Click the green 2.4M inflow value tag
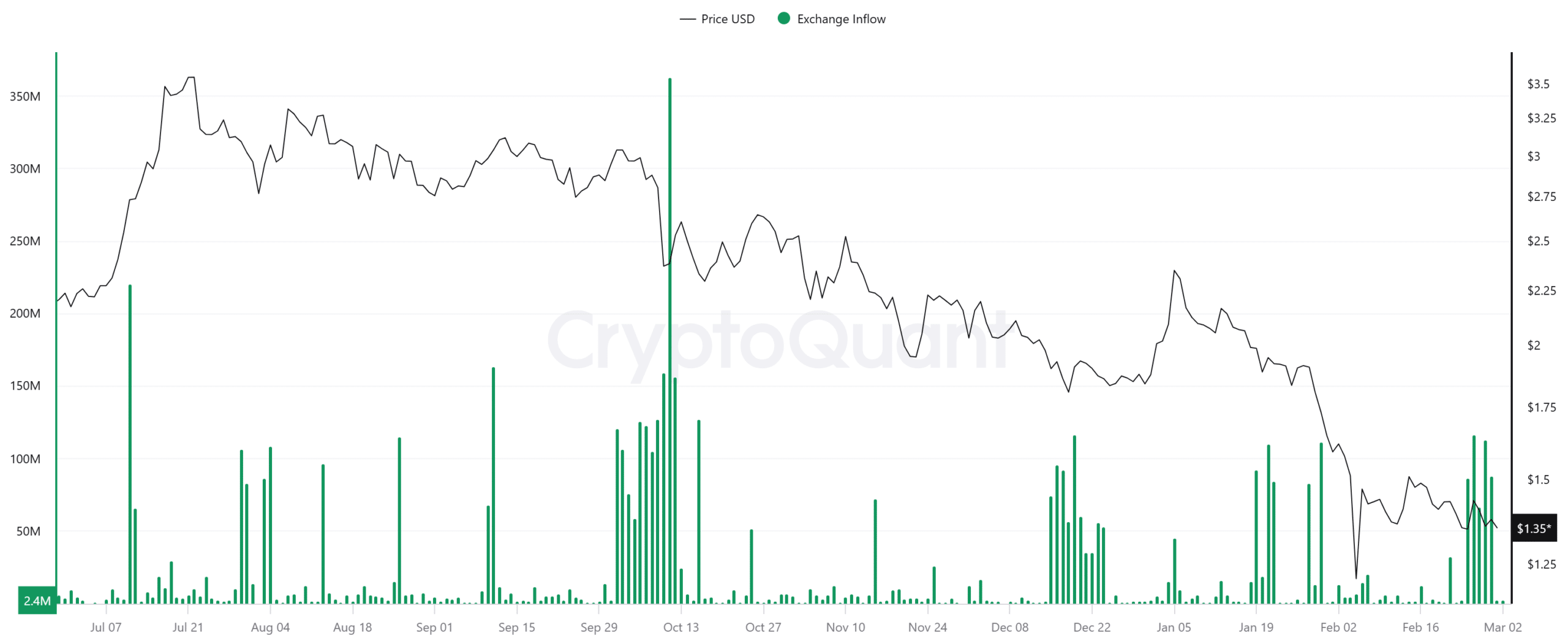 [37, 600]
